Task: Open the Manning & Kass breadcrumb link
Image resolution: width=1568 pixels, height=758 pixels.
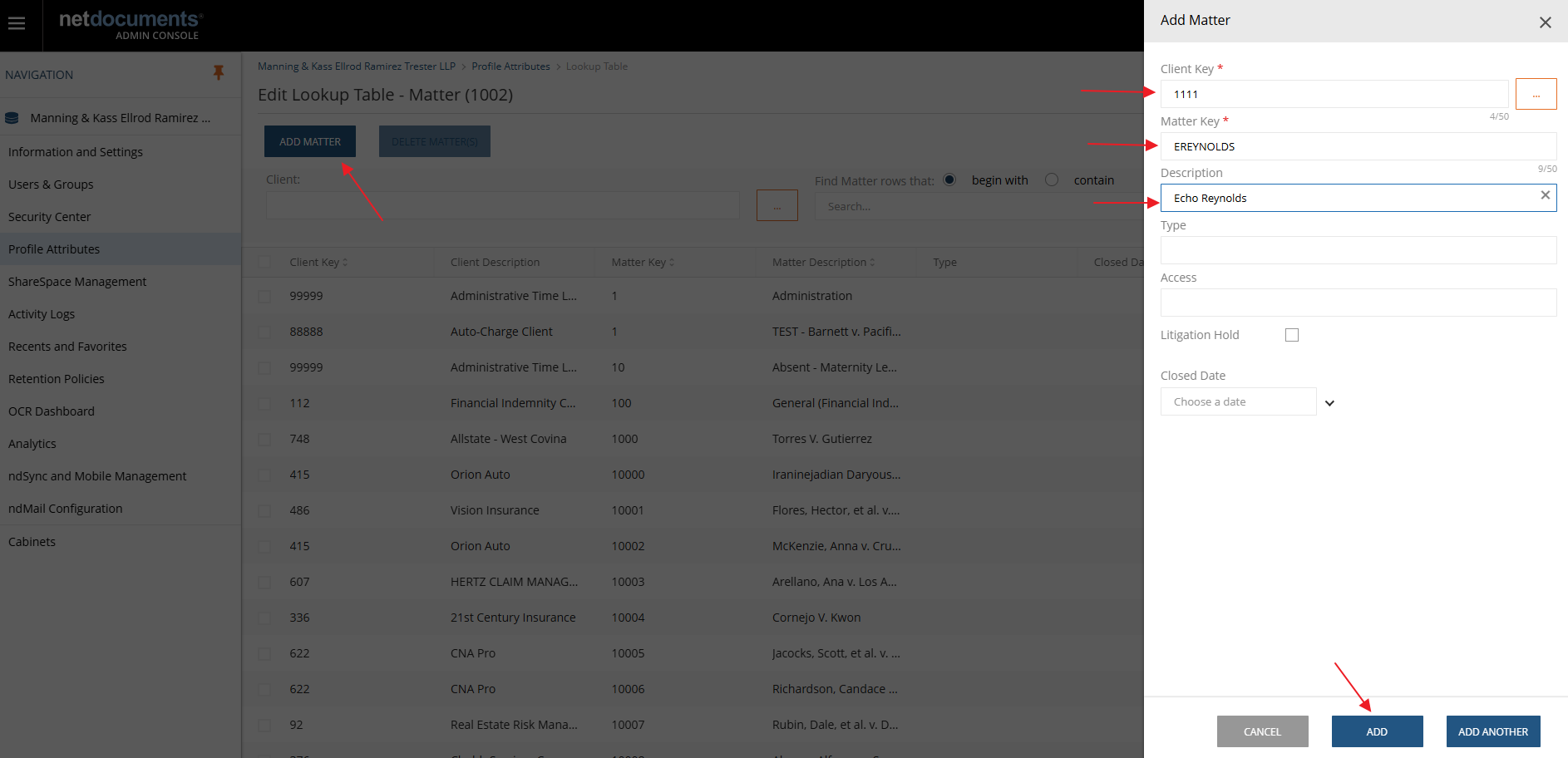Action: (x=357, y=66)
